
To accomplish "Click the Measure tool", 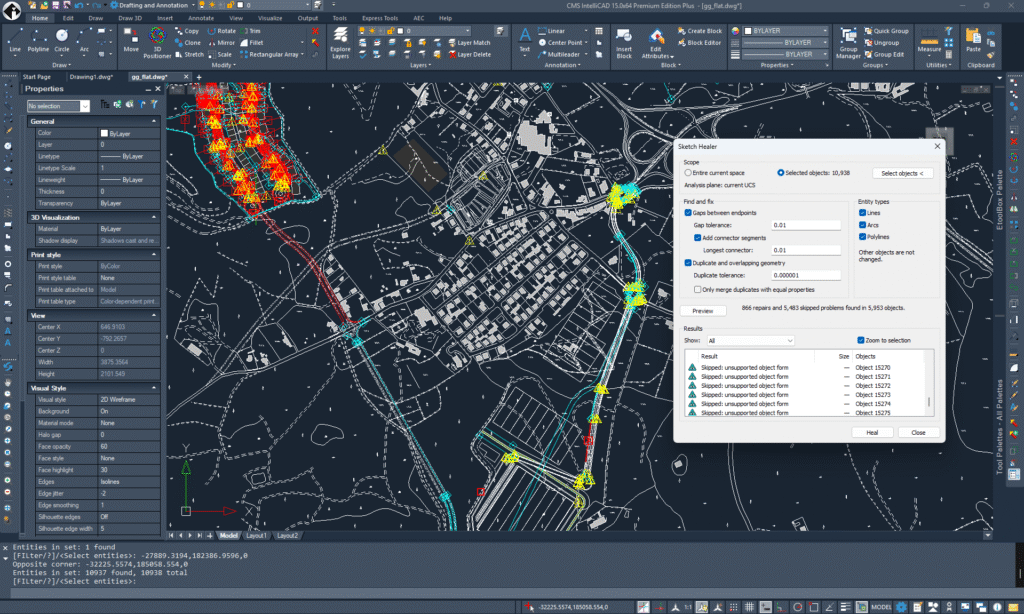I will pyautogui.click(x=929, y=40).
